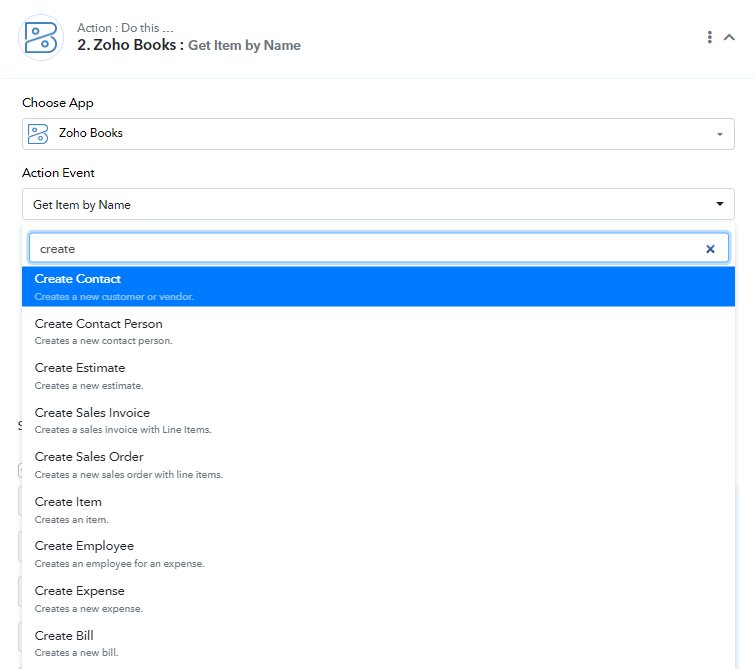The width and height of the screenshot is (755, 669).
Task: Pick Create Sales Order from list
Action: [x=378, y=465]
